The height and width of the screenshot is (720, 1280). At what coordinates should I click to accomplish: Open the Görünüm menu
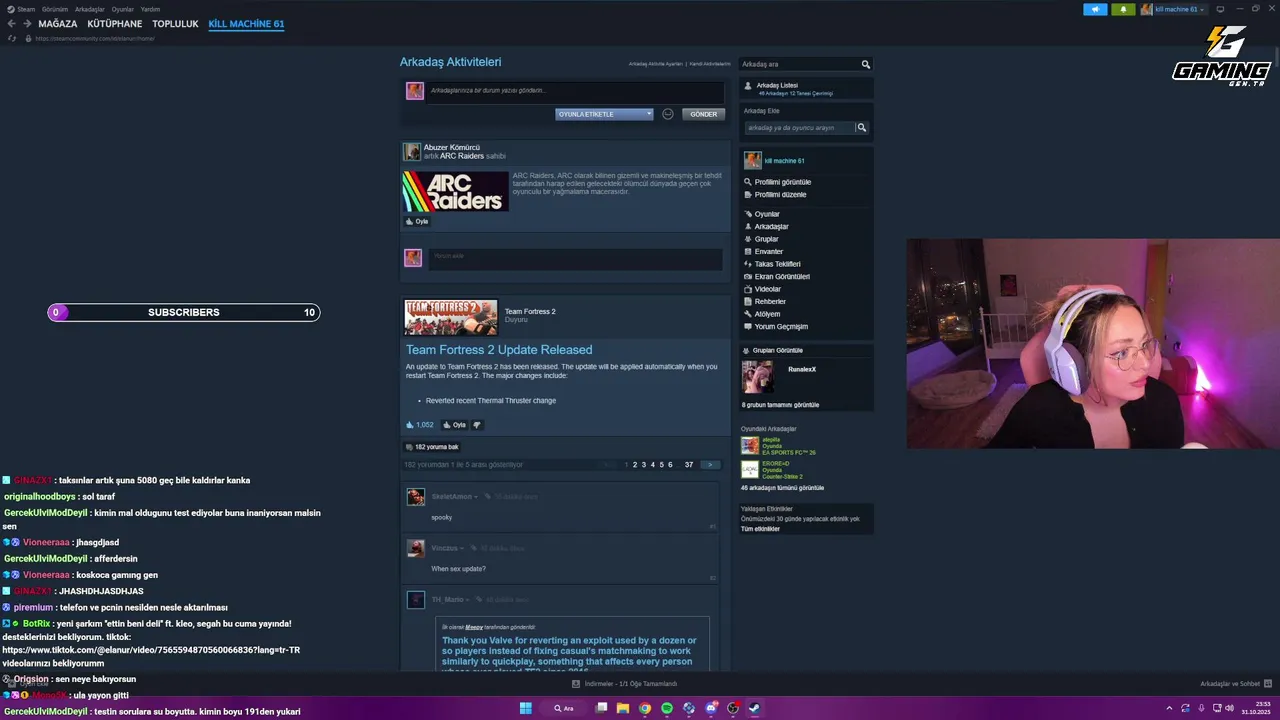(56, 9)
